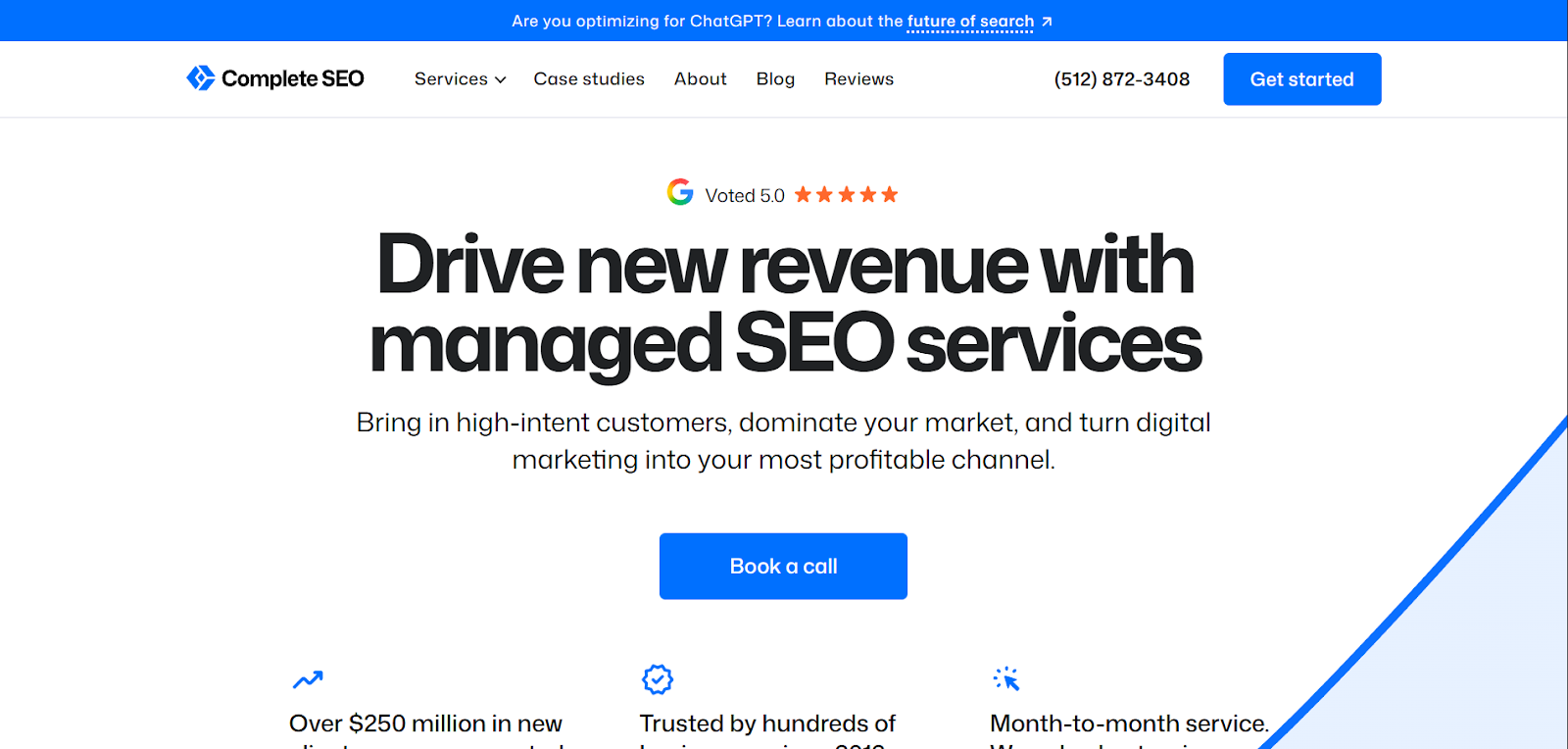1568x749 pixels.
Task: Click the Book a call button
Action: click(x=783, y=566)
